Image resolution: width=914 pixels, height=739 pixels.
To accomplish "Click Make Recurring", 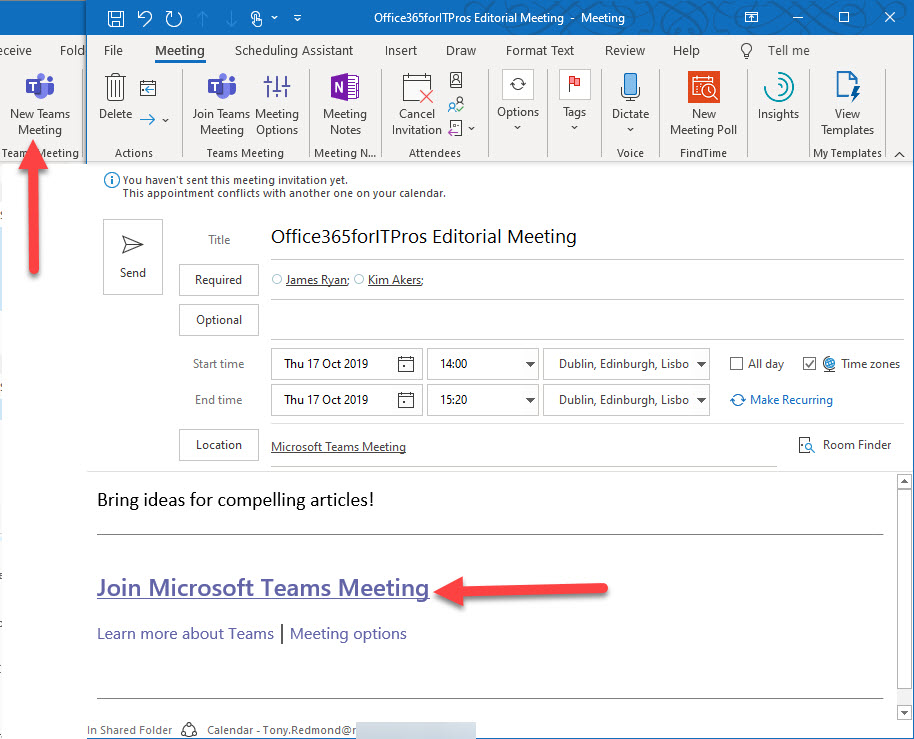I will point(782,400).
